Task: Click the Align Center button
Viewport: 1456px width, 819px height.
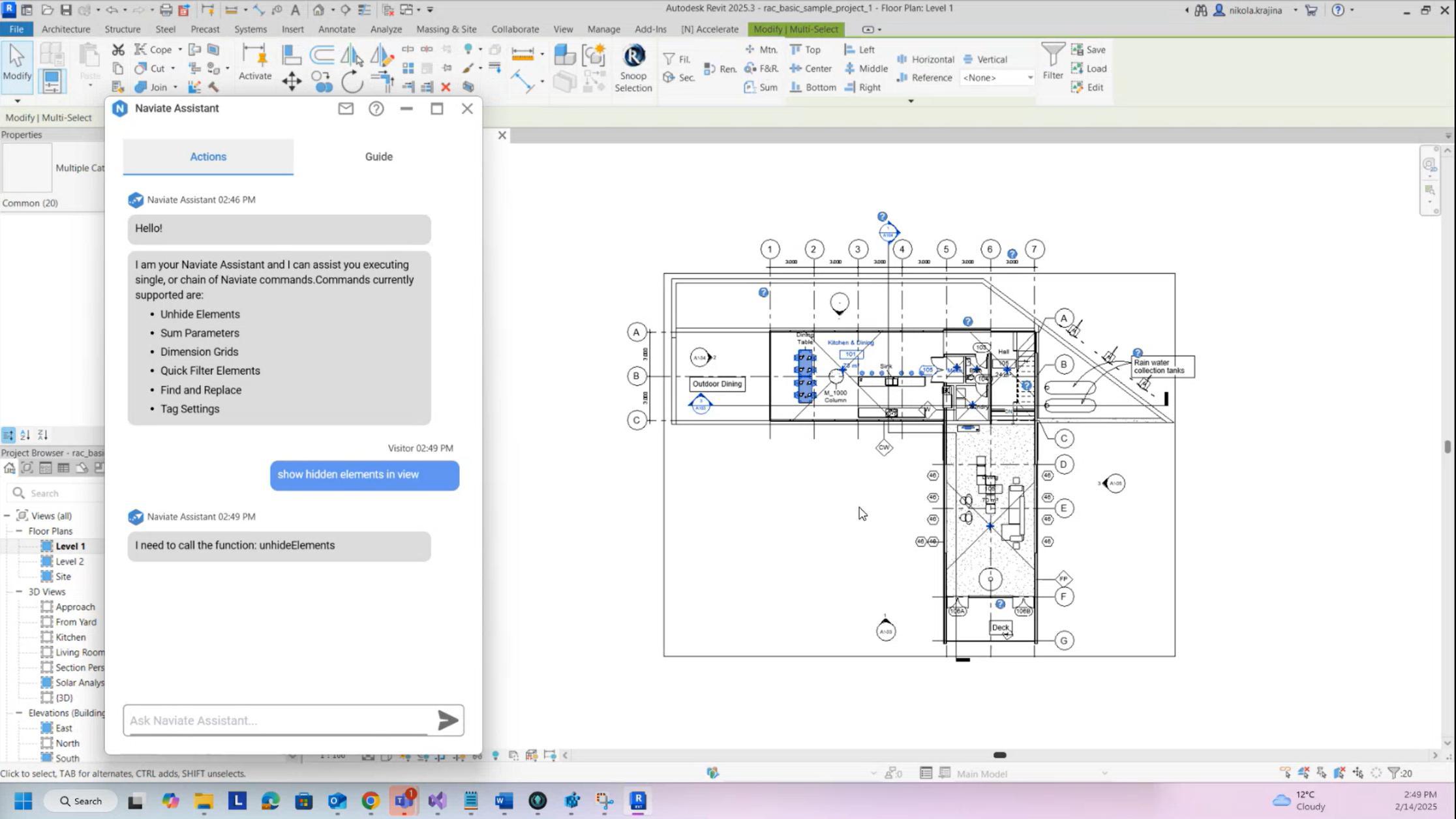Action: pos(810,68)
